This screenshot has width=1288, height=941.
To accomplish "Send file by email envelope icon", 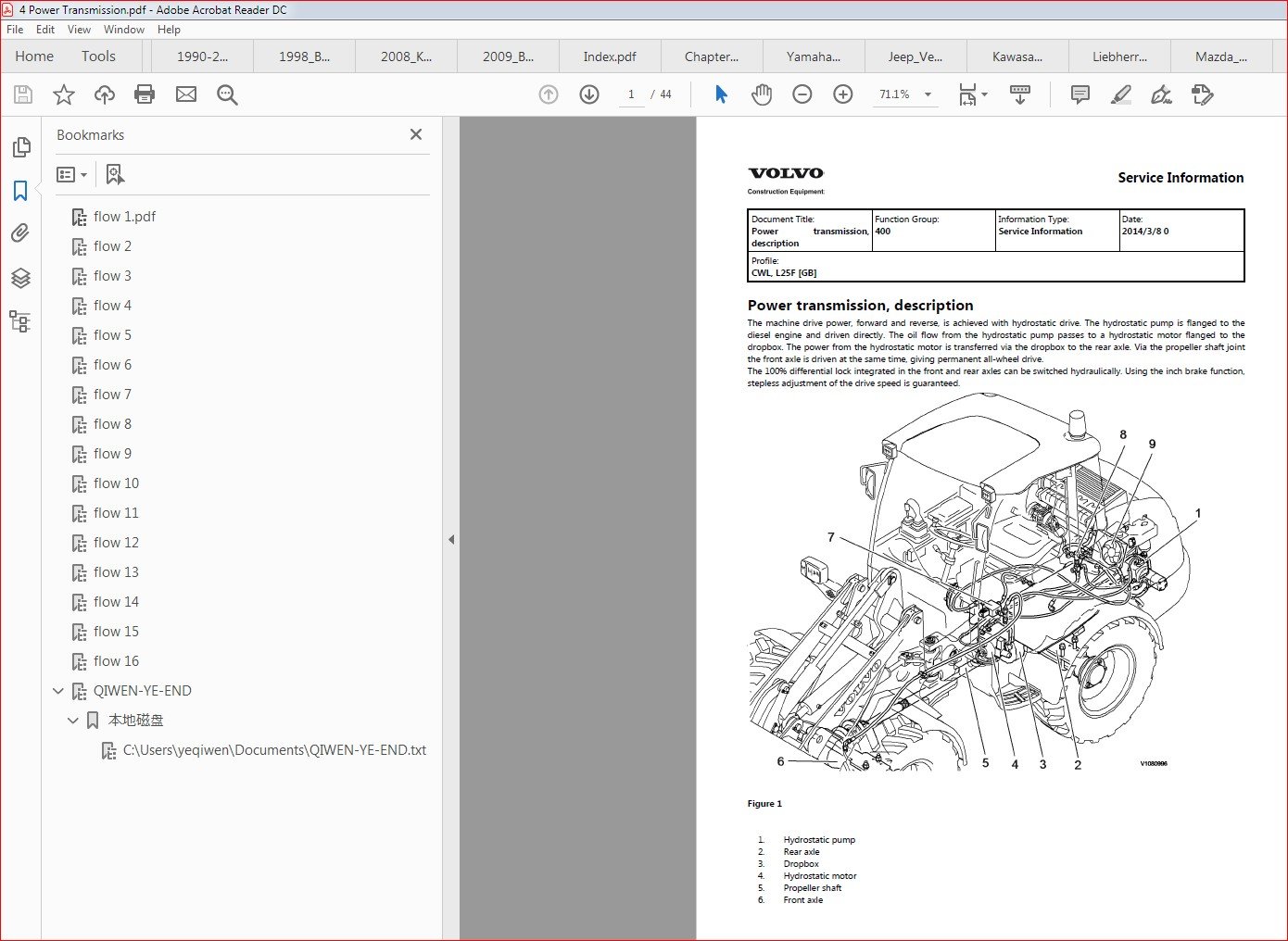I will pyautogui.click(x=186, y=94).
